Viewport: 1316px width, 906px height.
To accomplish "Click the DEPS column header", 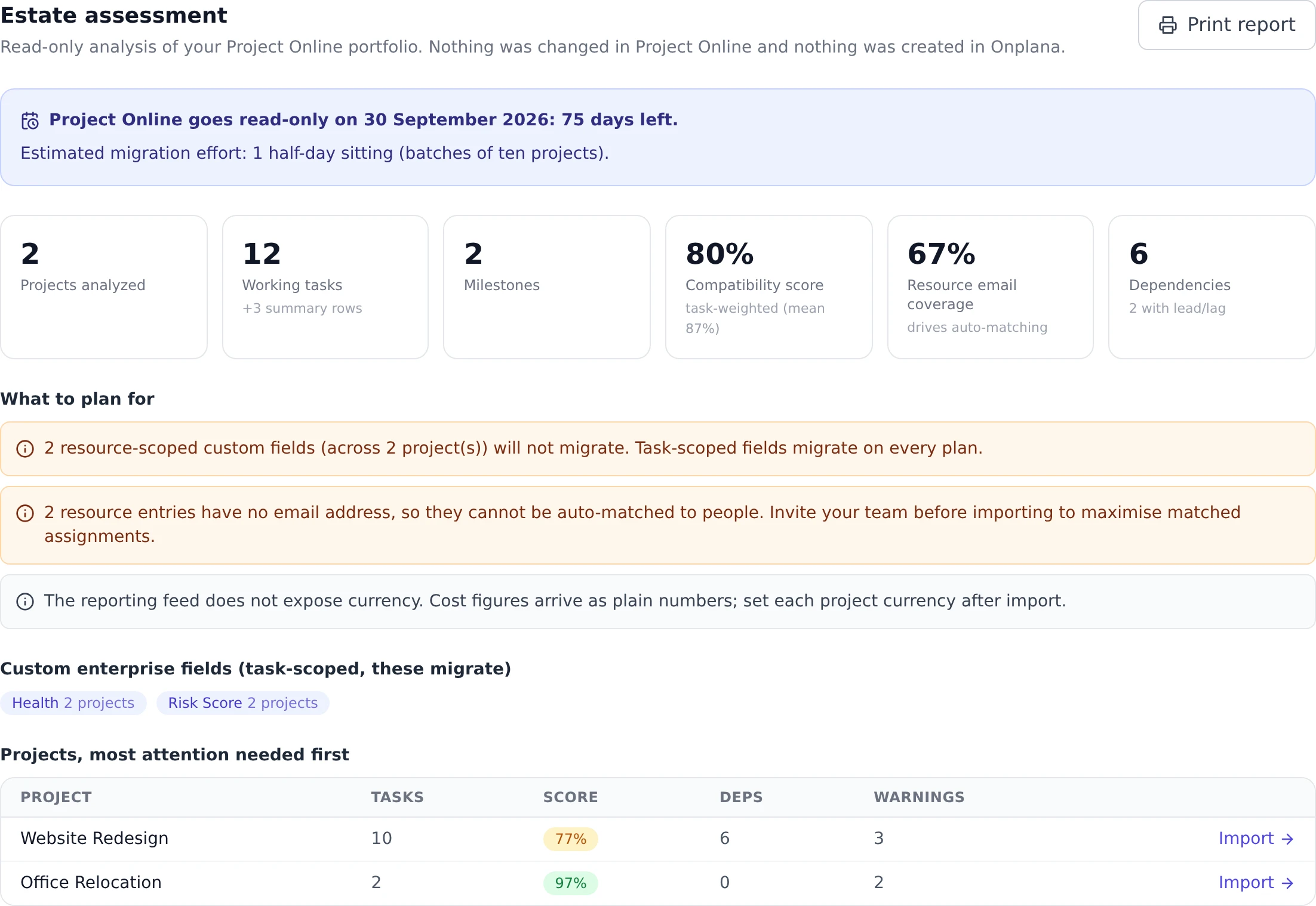I will tap(741, 797).
